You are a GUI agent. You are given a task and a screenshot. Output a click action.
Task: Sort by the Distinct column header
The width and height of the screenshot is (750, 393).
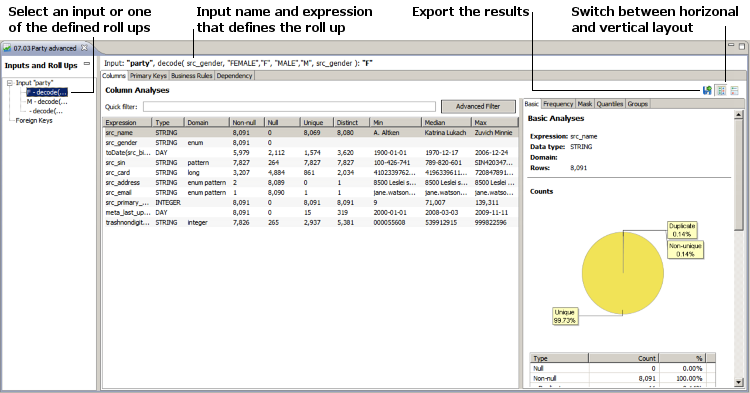352,122
